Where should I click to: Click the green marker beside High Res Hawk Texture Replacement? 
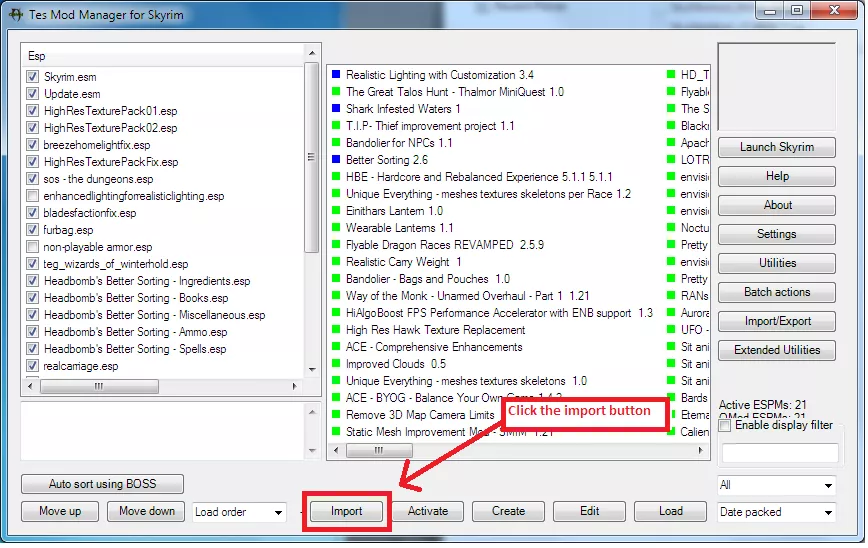335,330
